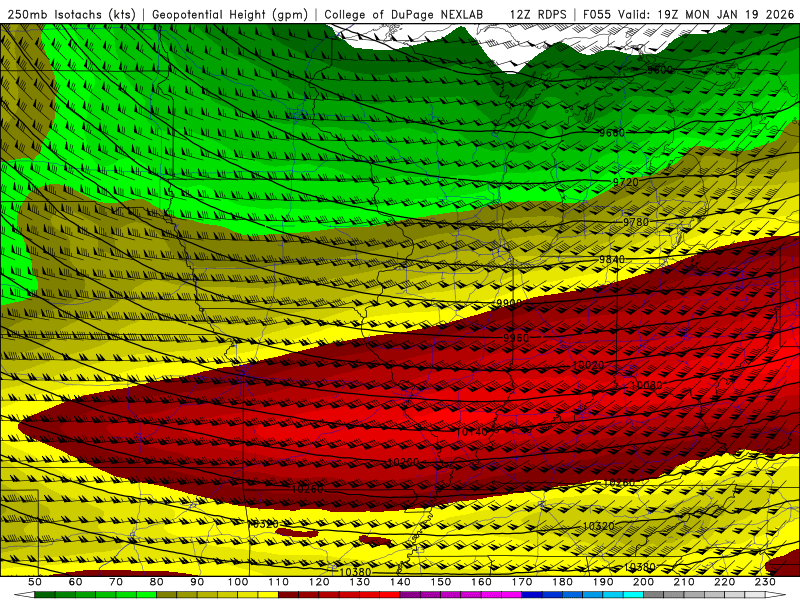Click the 80 value on the color scale
Viewport: 800px width, 600px height.
click(157, 582)
